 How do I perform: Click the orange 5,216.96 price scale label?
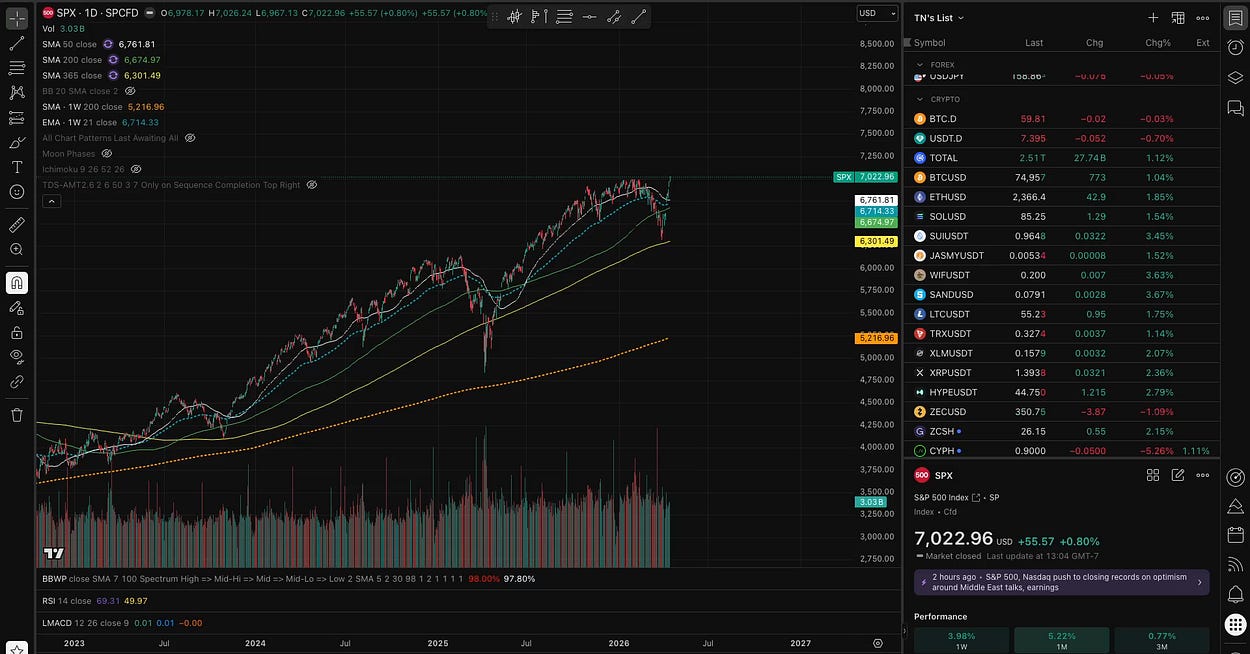pos(876,338)
